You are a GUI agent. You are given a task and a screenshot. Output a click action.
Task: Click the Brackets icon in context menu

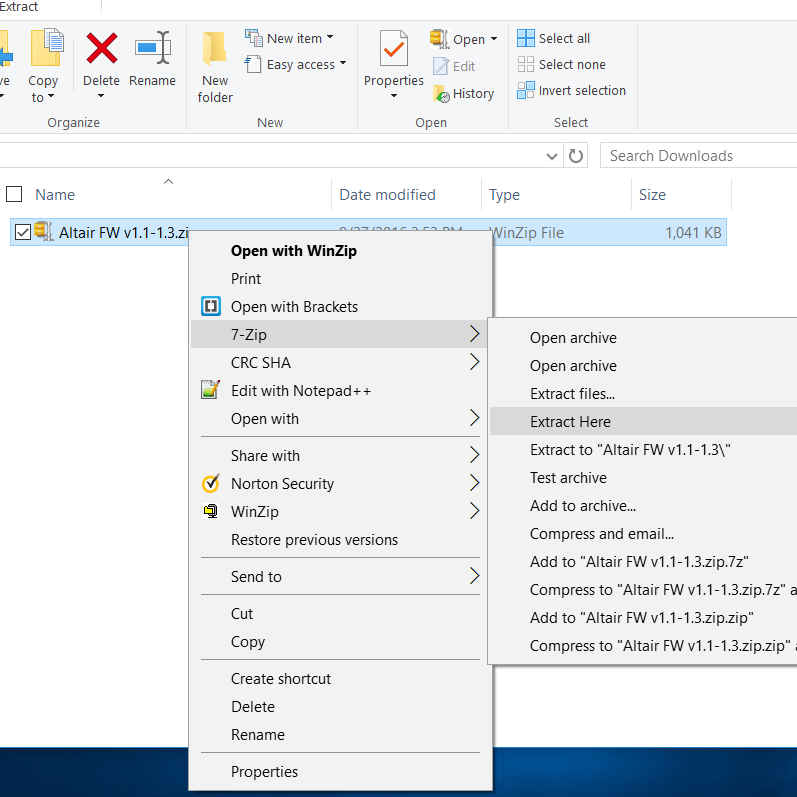(x=210, y=306)
